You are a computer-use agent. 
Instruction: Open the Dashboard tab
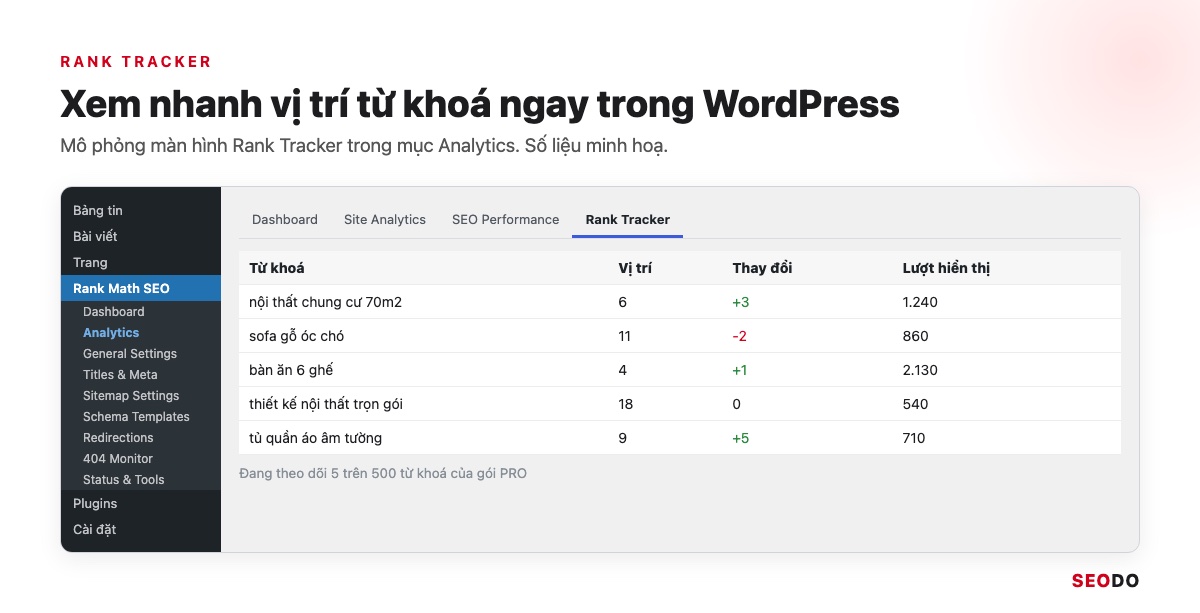(x=285, y=219)
